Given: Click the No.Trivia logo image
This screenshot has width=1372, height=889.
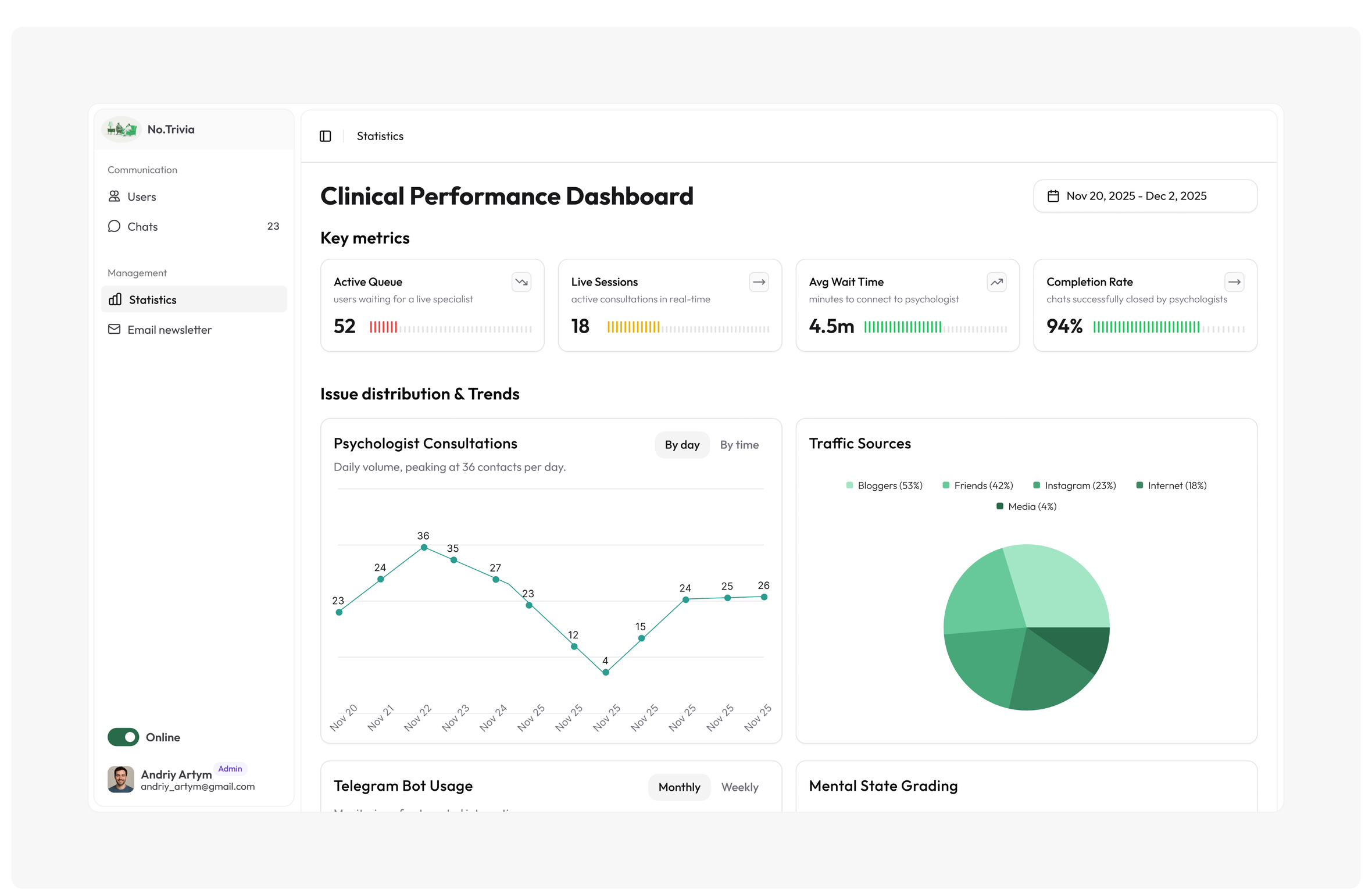Looking at the screenshot, I should click(x=122, y=129).
